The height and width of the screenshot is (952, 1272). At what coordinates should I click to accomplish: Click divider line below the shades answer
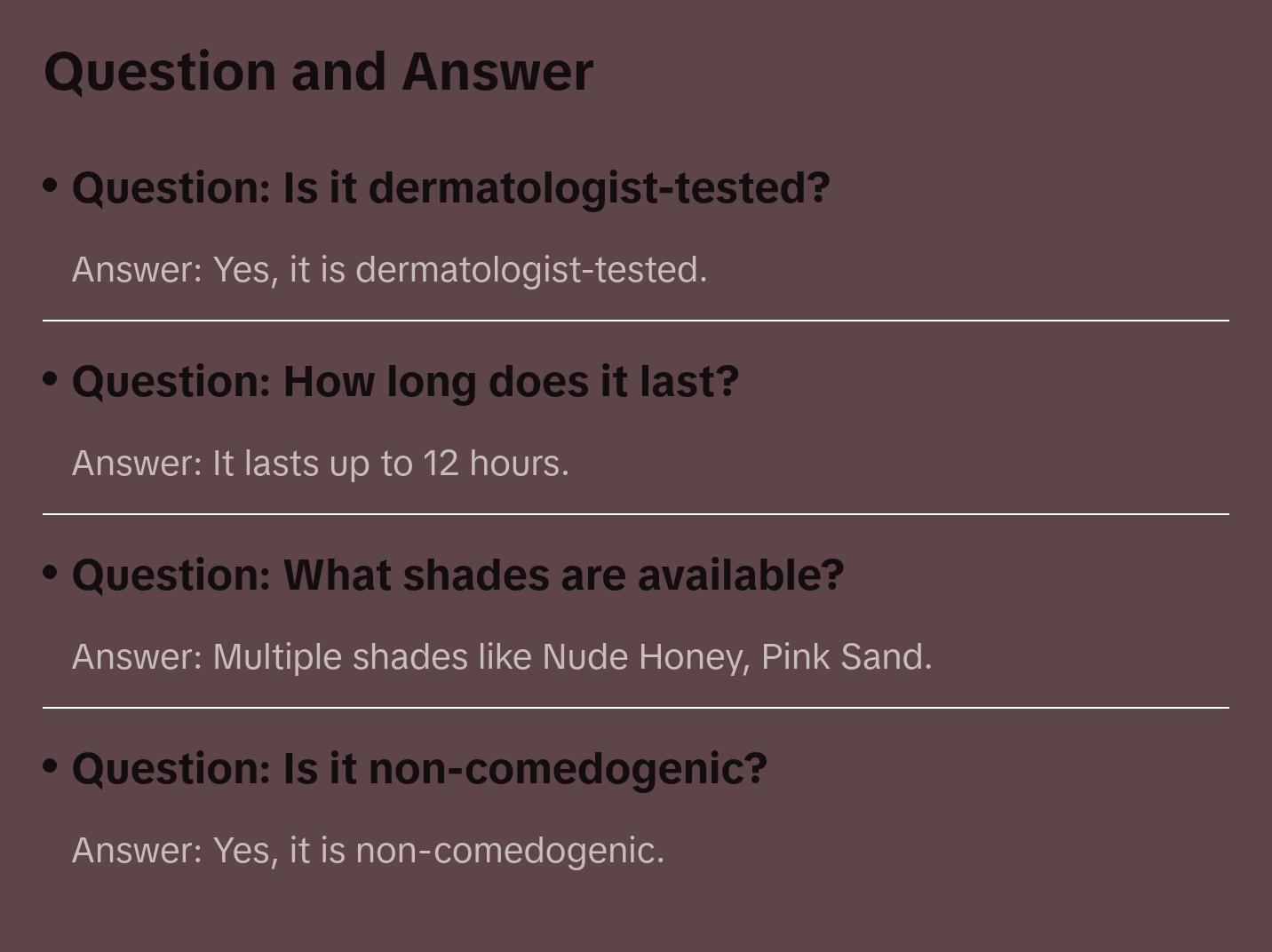(x=636, y=707)
